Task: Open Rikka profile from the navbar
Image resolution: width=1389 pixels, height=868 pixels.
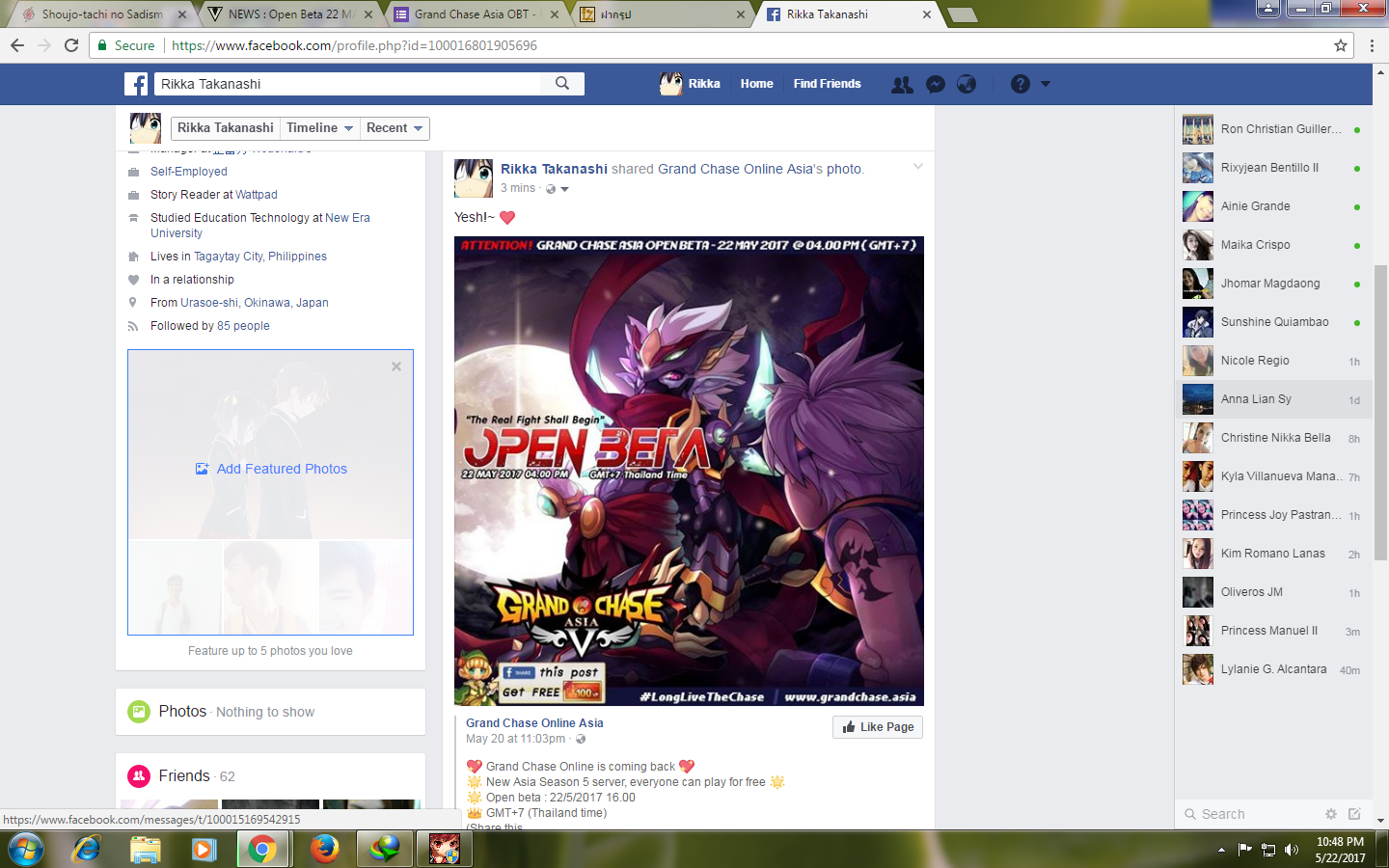Action: click(x=690, y=84)
